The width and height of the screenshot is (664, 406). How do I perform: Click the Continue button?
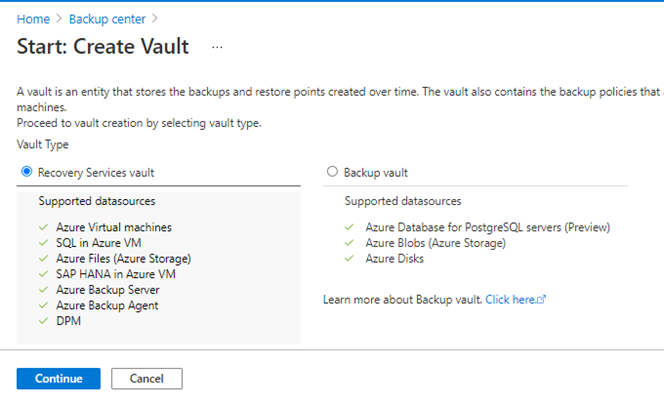tap(58, 378)
